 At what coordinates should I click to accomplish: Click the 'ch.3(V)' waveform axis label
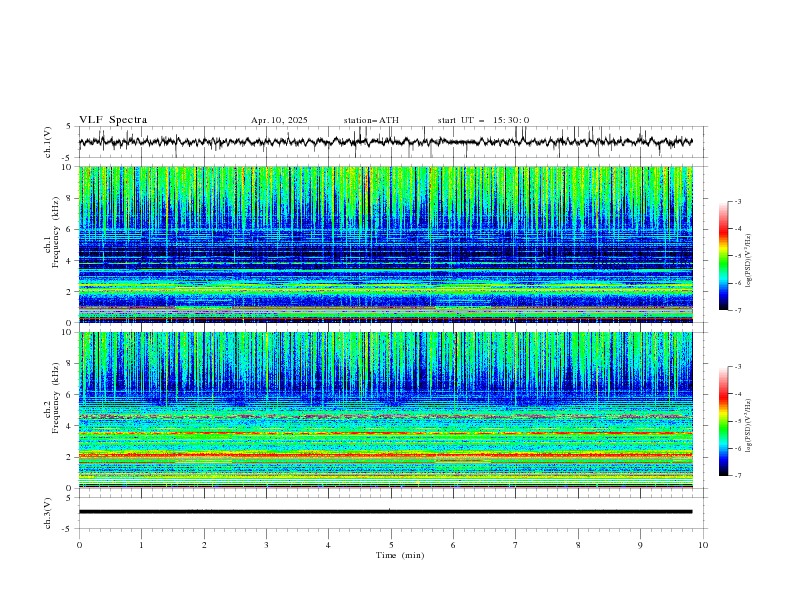pos(48,513)
